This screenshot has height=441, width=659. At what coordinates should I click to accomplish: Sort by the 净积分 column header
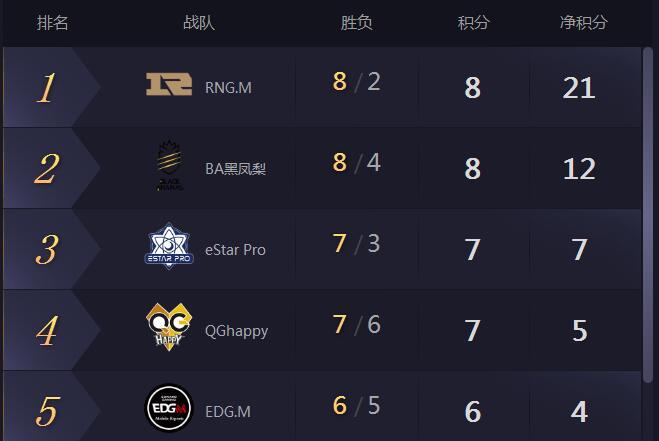click(x=583, y=23)
